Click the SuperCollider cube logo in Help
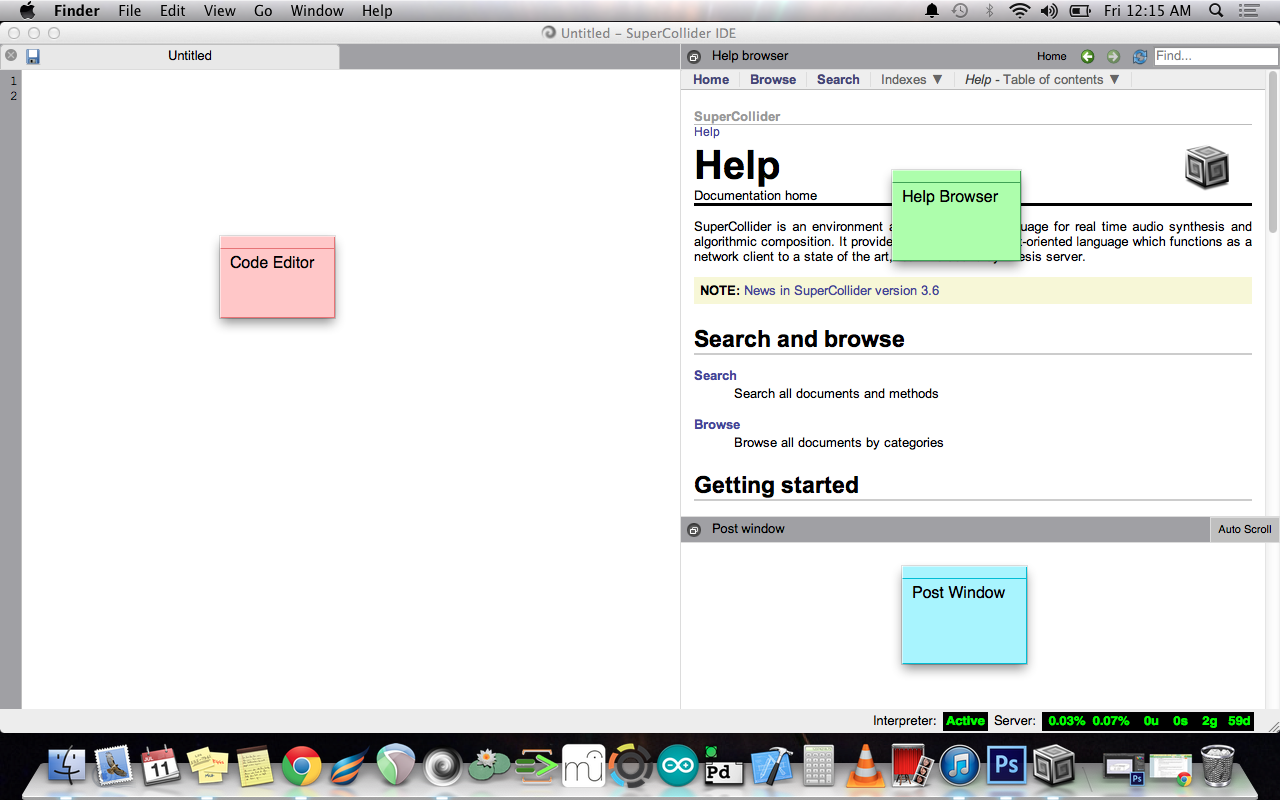This screenshot has width=1280, height=800. [x=1207, y=167]
